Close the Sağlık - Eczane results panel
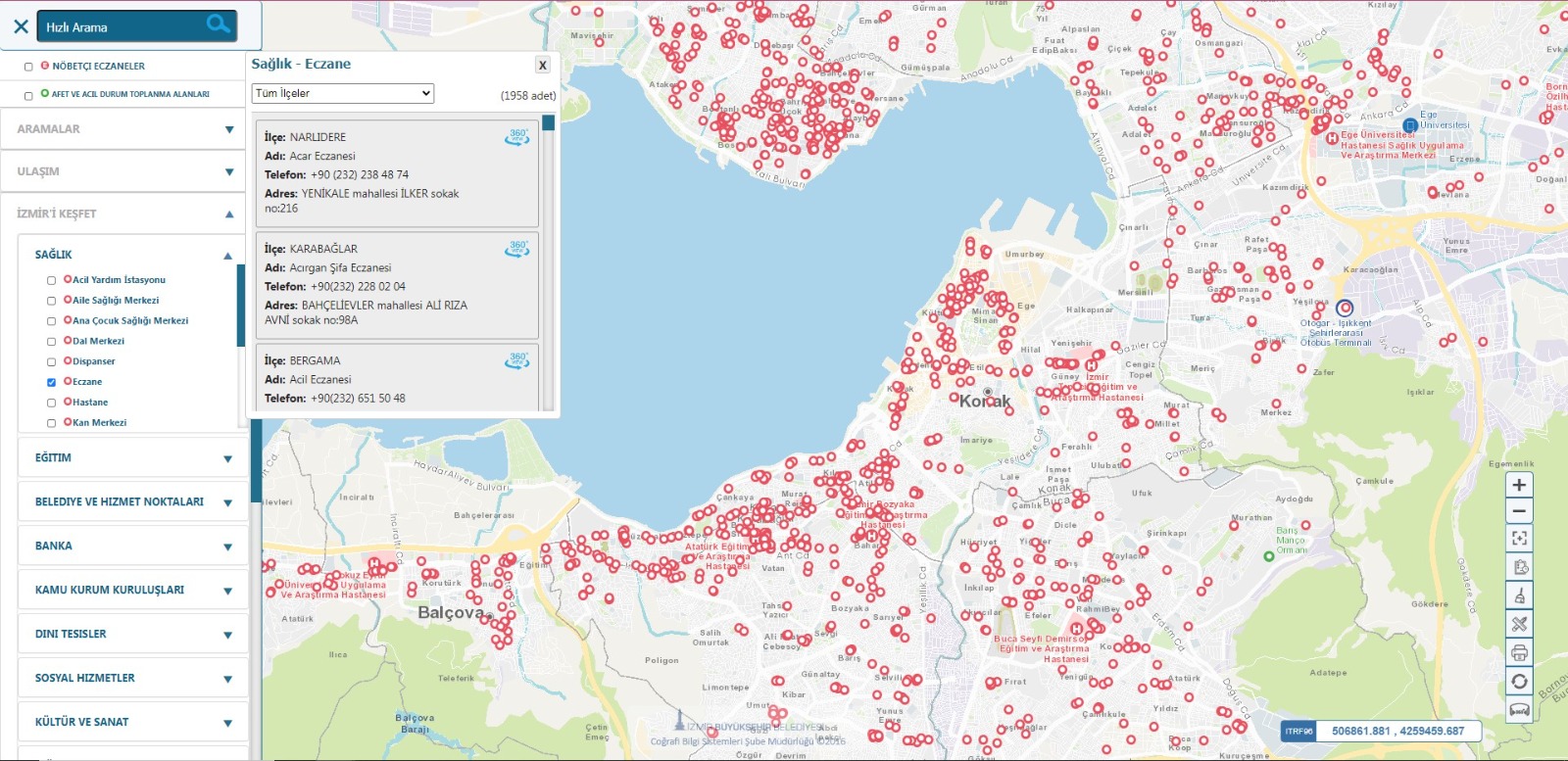This screenshot has height=761, width=1568. click(542, 66)
